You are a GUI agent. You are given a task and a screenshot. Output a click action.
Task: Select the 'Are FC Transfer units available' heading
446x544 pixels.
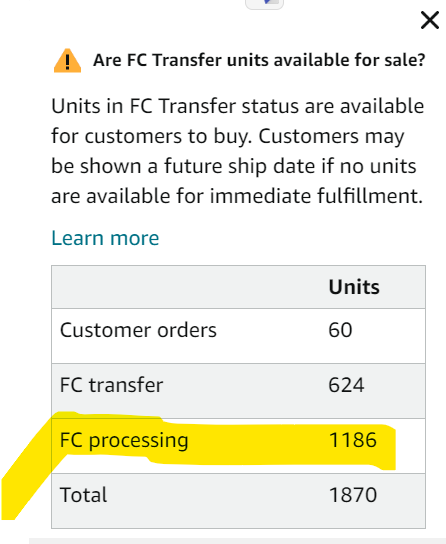(259, 60)
